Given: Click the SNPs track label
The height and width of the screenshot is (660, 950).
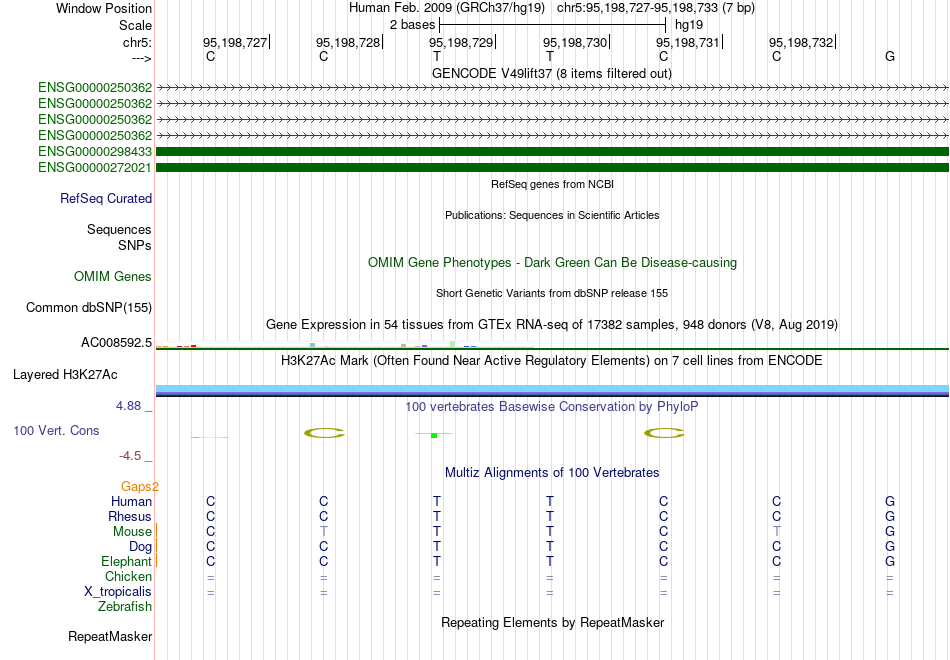Looking at the screenshot, I should (x=135, y=245).
